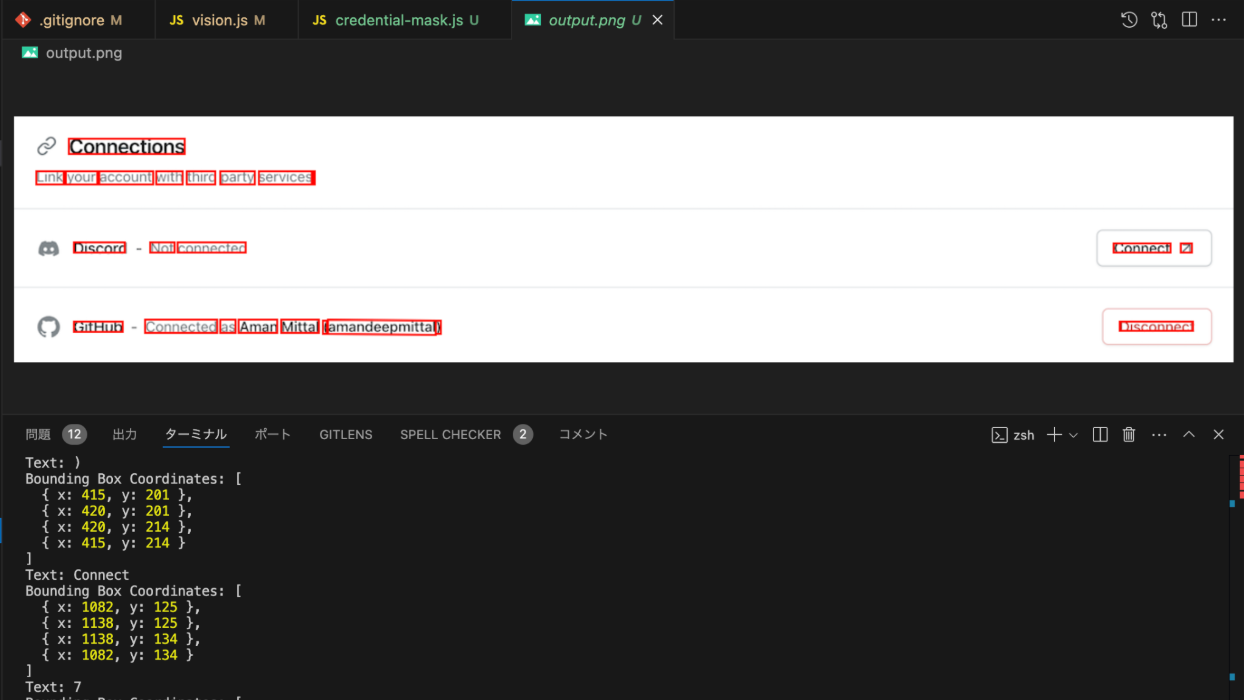
Task: Click the 'Not connected' Discord status text
Action: pos(198,248)
